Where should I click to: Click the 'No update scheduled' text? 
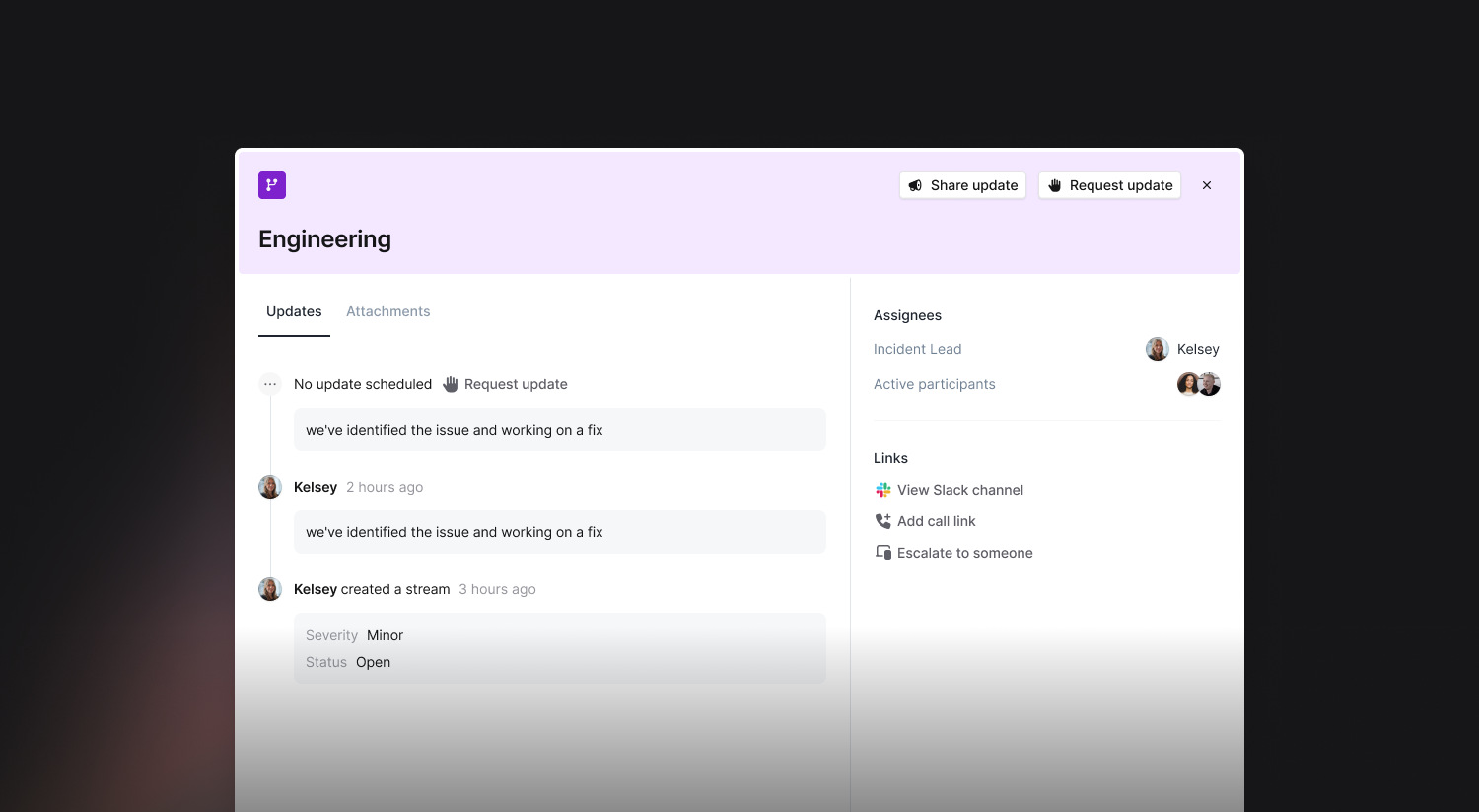(363, 384)
